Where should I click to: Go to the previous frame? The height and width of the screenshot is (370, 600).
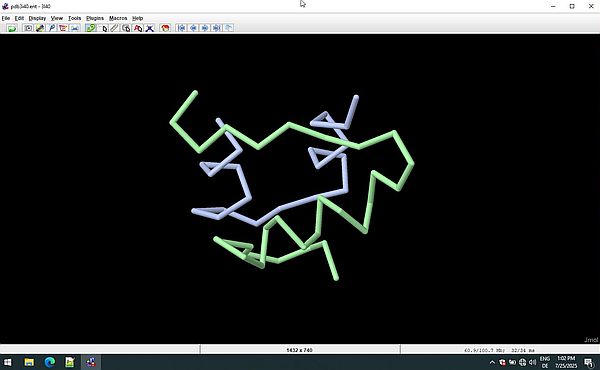coord(193,28)
